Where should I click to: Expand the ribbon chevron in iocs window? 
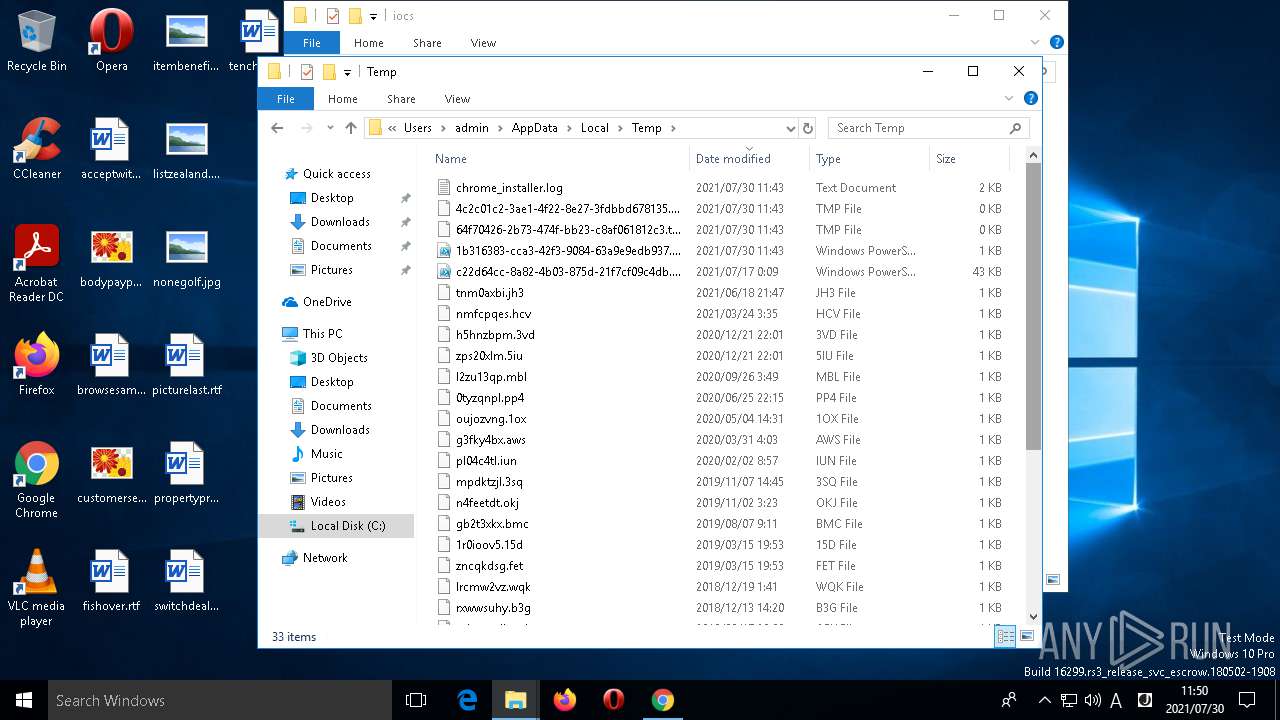point(1035,42)
